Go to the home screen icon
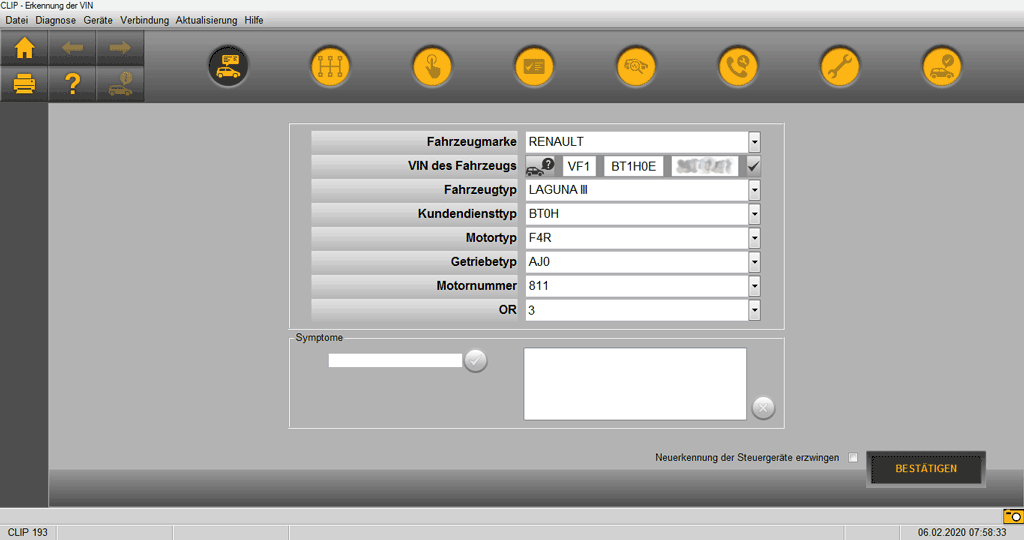 [24, 47]
